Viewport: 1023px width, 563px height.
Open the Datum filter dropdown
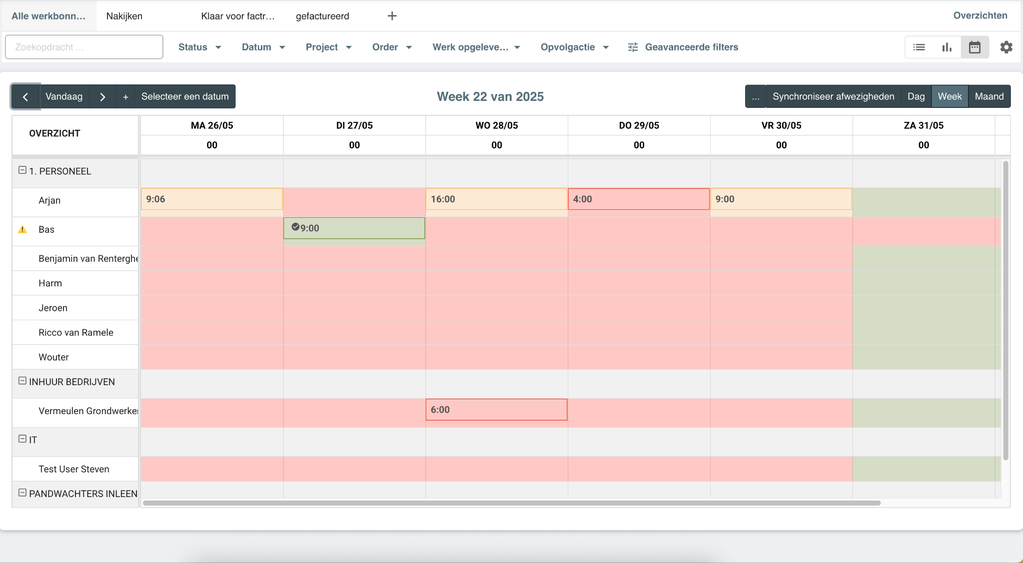[263, 47]
